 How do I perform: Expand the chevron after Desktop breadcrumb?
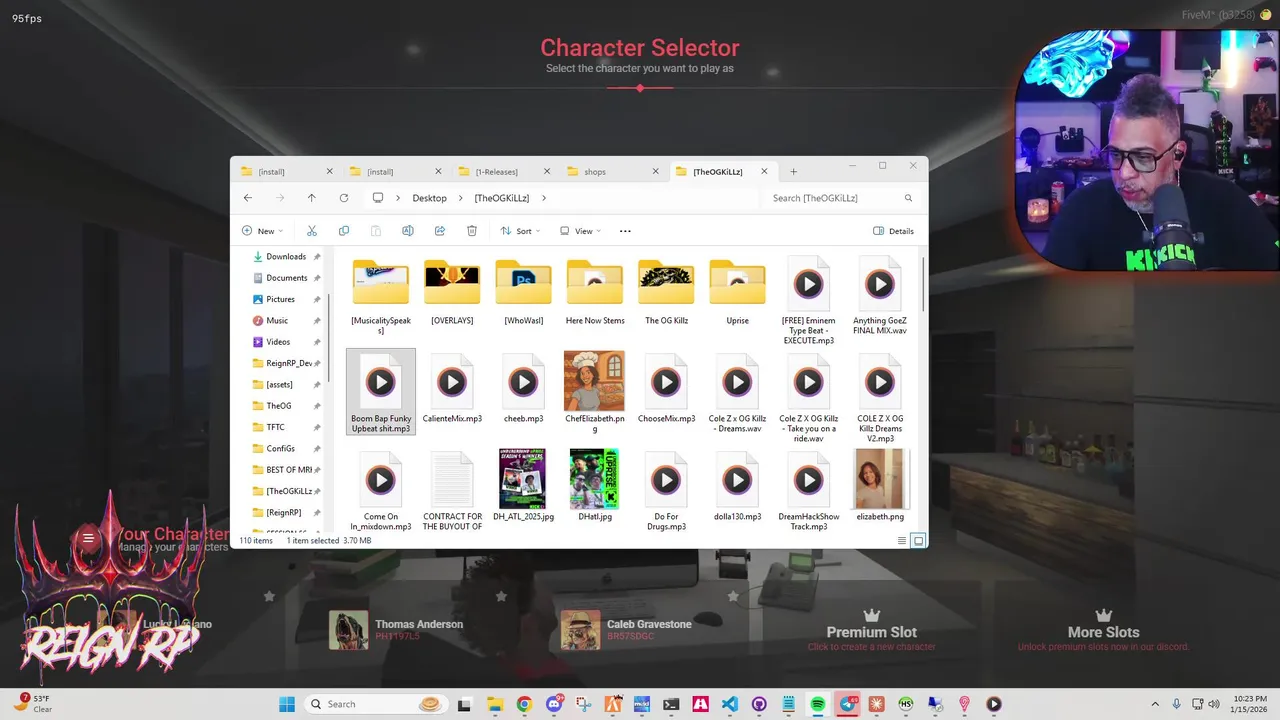pyautogui.click(x=461, y=198)
